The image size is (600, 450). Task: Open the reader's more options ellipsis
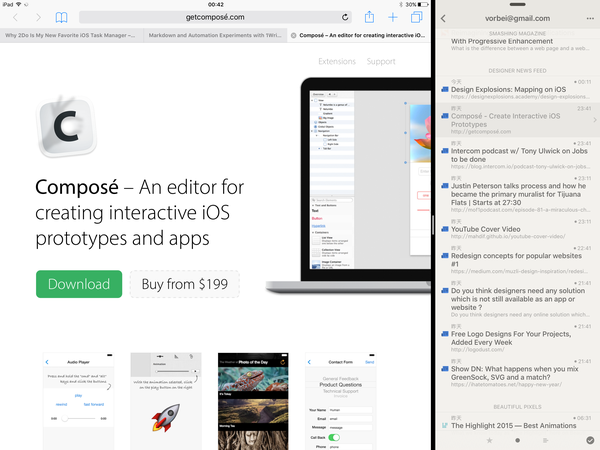[590, 18]
